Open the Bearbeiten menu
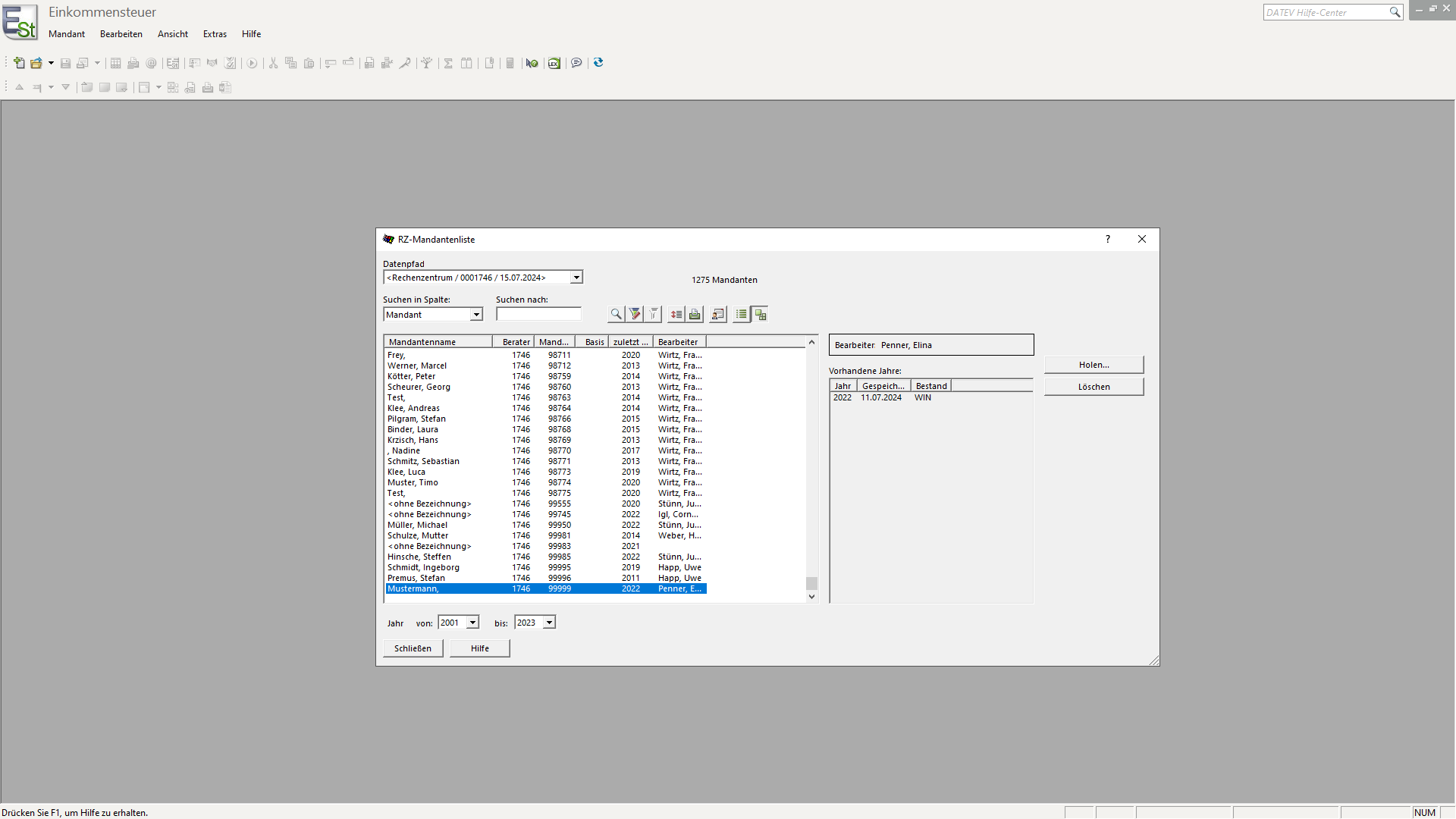 (121, 34)
